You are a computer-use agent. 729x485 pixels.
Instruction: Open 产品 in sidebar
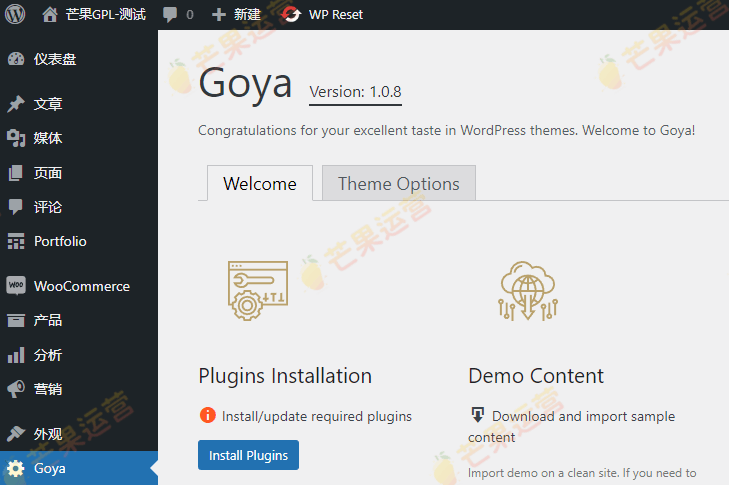(48, 320)
